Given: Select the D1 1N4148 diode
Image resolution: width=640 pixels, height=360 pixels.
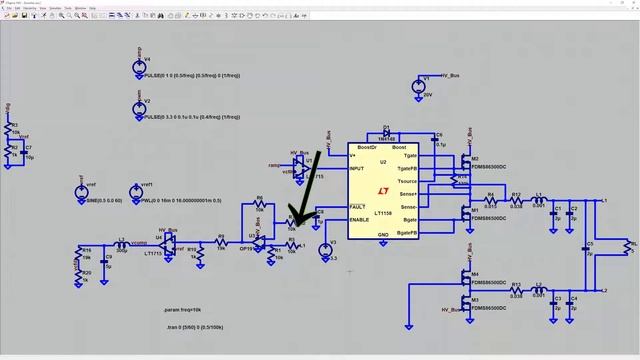Looking at the screenshot, I should 386,133.
